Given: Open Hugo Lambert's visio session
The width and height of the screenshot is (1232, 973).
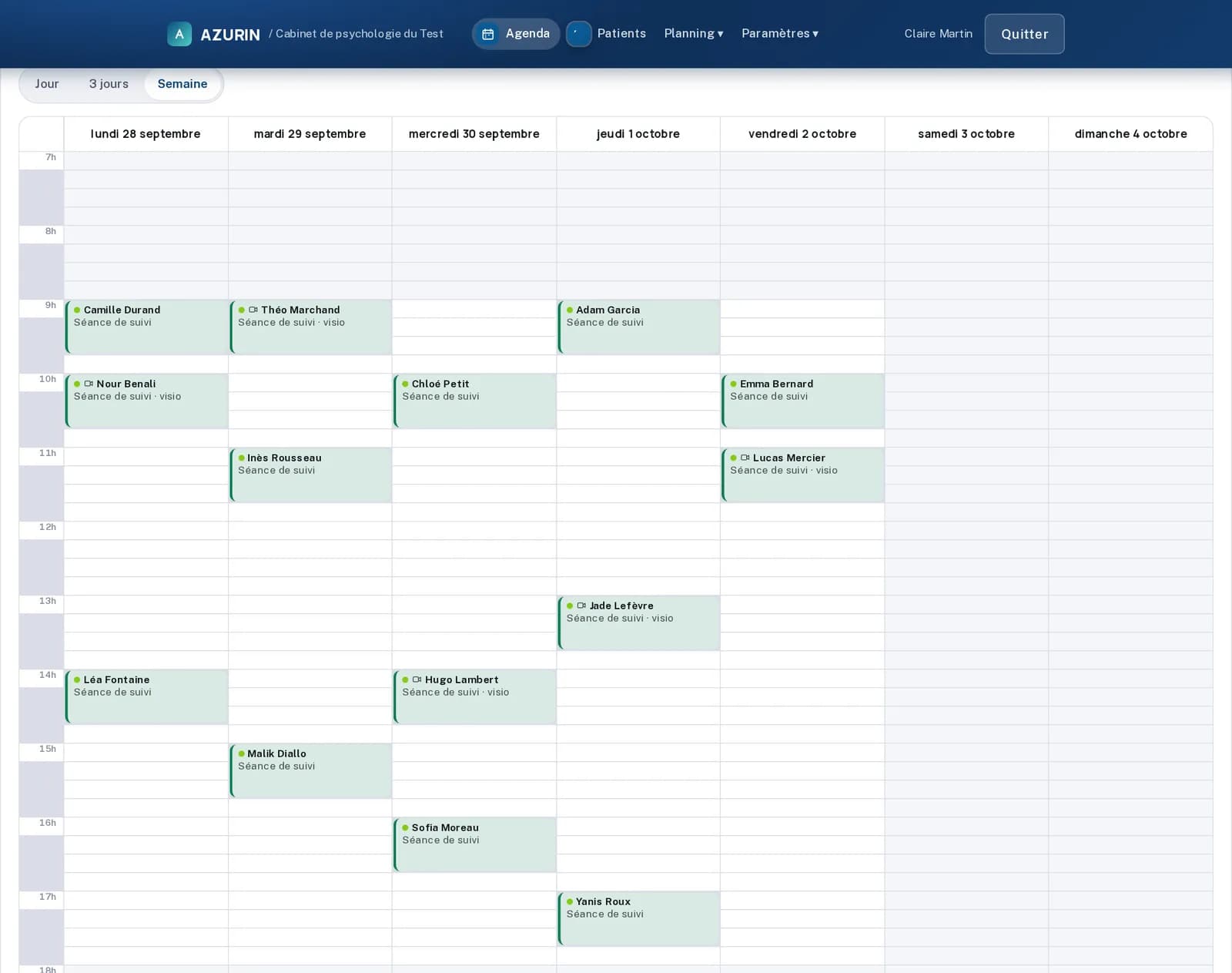Looking at the screenshot, I should click(474, 696).
